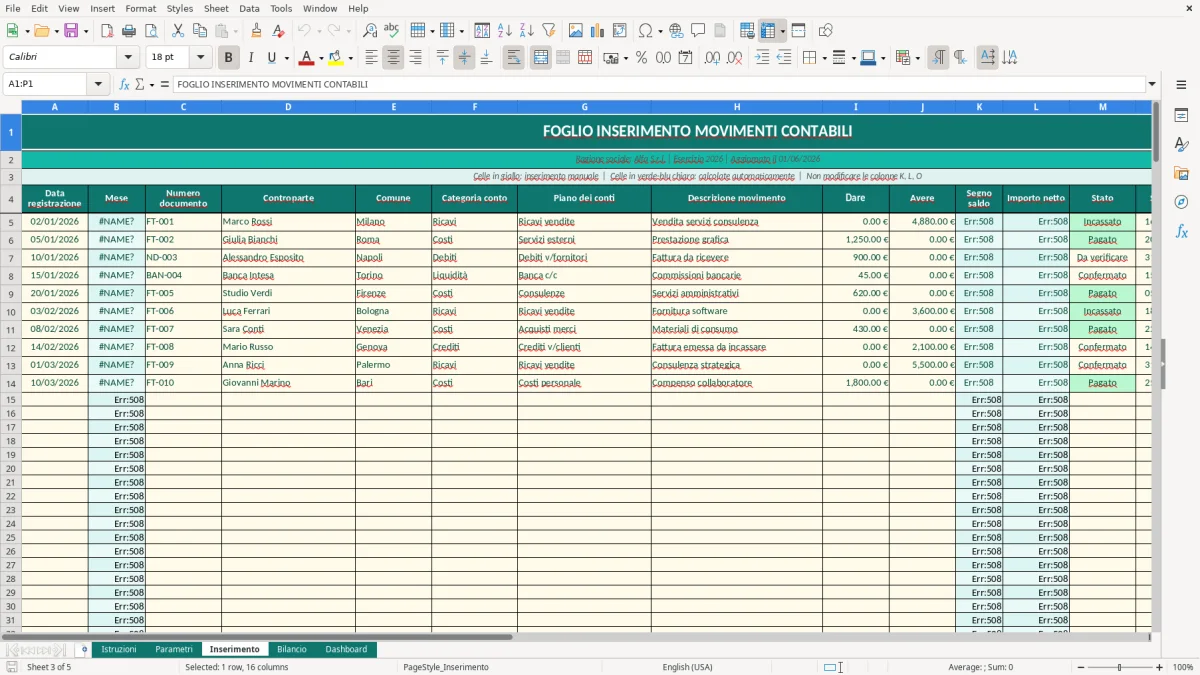1200x675 pixels.
Task: Insert a hyperlink
Action: pyautogui.click(x=676, y=31)
